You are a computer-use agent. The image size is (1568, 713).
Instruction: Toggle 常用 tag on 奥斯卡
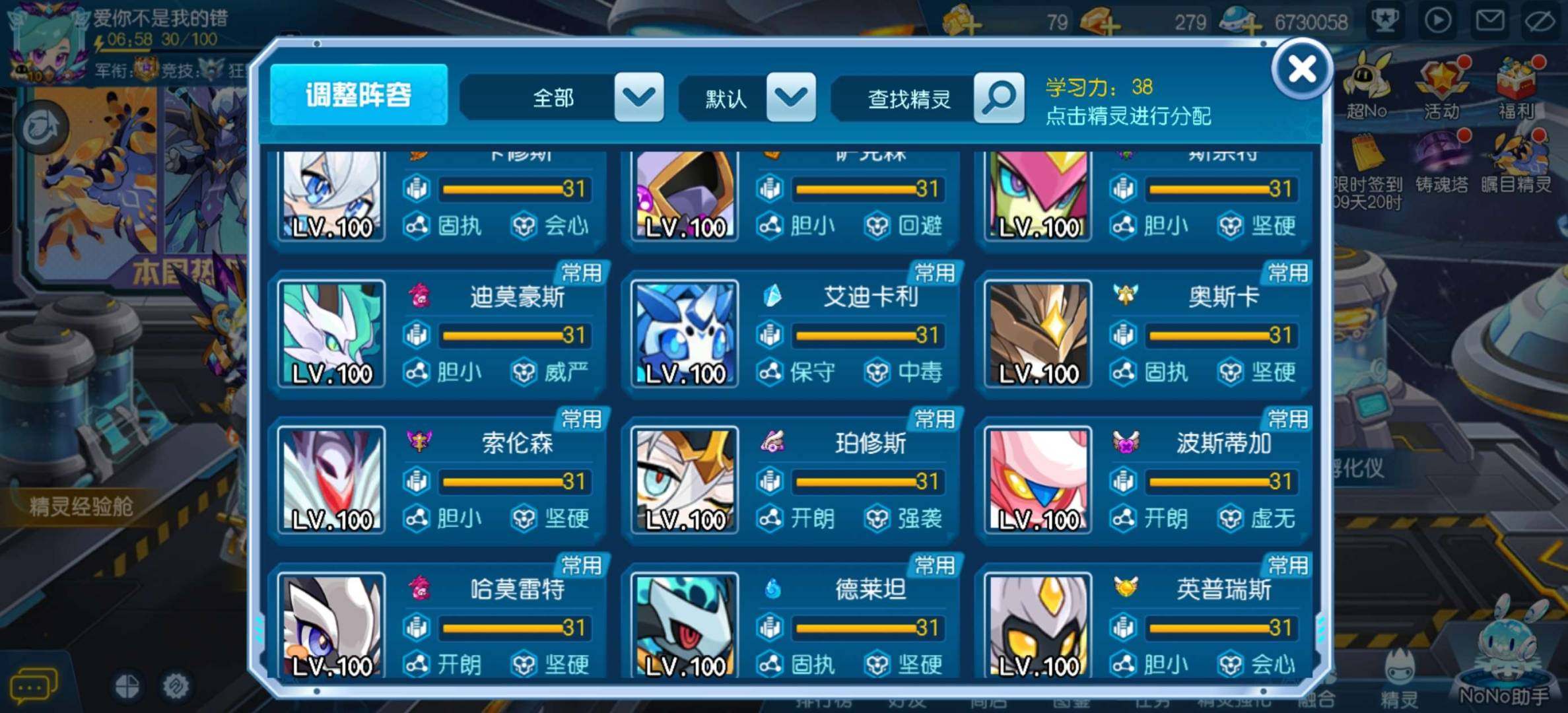coord(1287,273)
